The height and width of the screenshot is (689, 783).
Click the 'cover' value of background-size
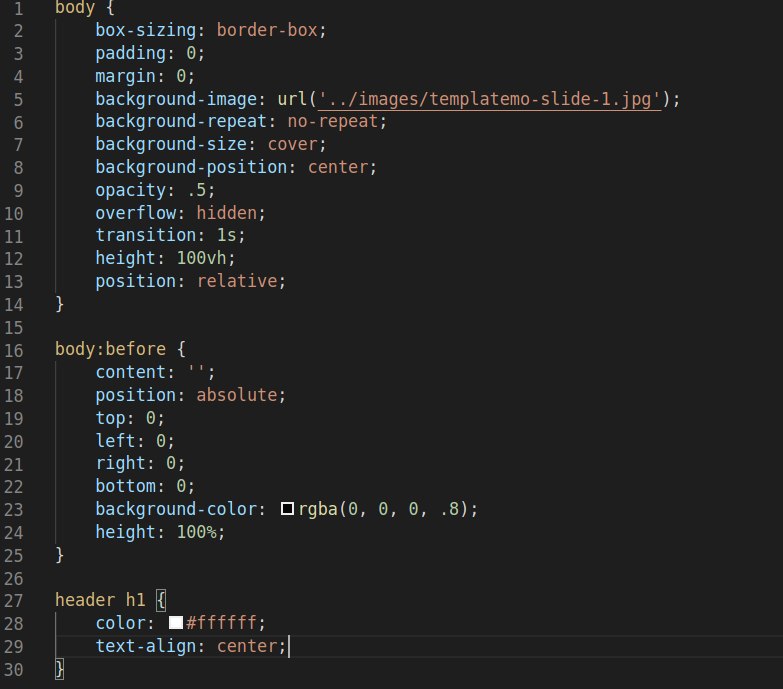click(292, 144)
